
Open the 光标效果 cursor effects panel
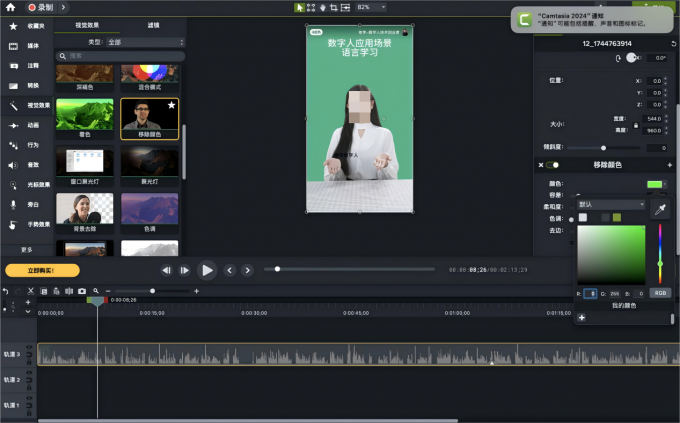[x=27, y=185]
